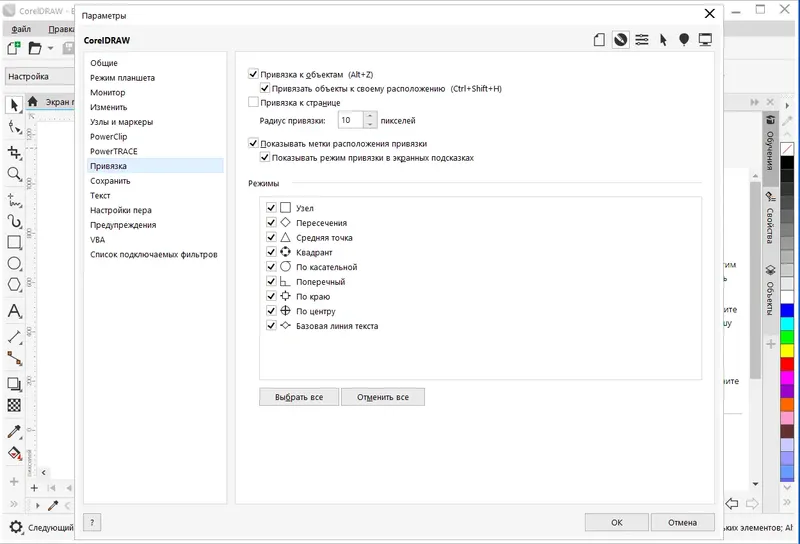This screenshot has height=544, width=800.
Task: Uncheck the Средняя точка snapping mode
Action: [271, 237]
